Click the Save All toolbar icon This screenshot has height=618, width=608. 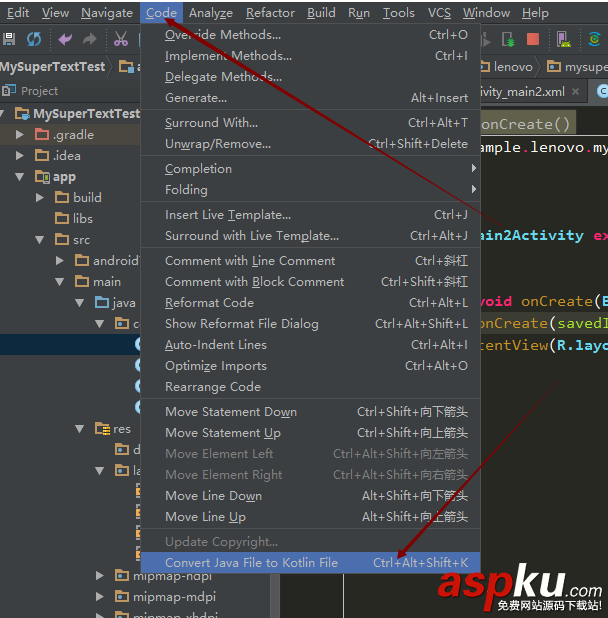(x=9, y=39)
